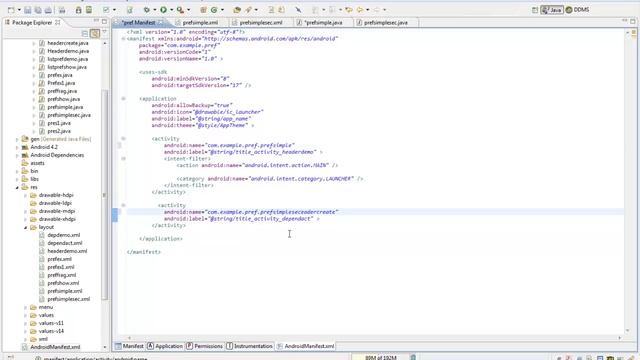Collapse the manifest element fold marker
The image size is (640, 360).
[123, 39]
